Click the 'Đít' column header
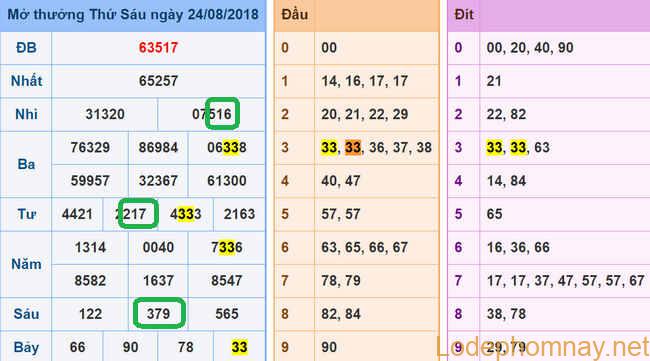The image size is (650, 361). (464, 15)
